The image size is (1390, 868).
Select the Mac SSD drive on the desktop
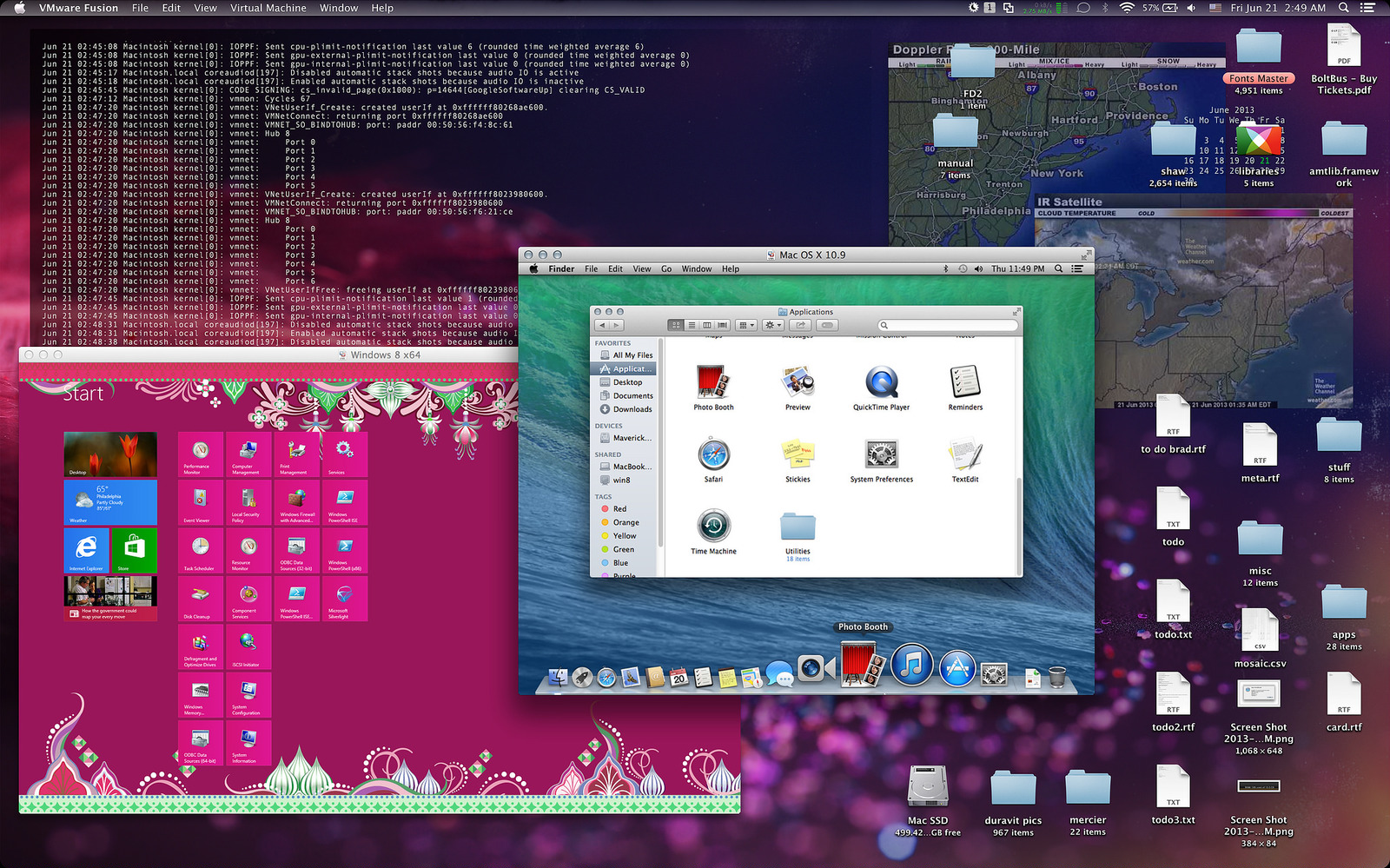(928, 801)
